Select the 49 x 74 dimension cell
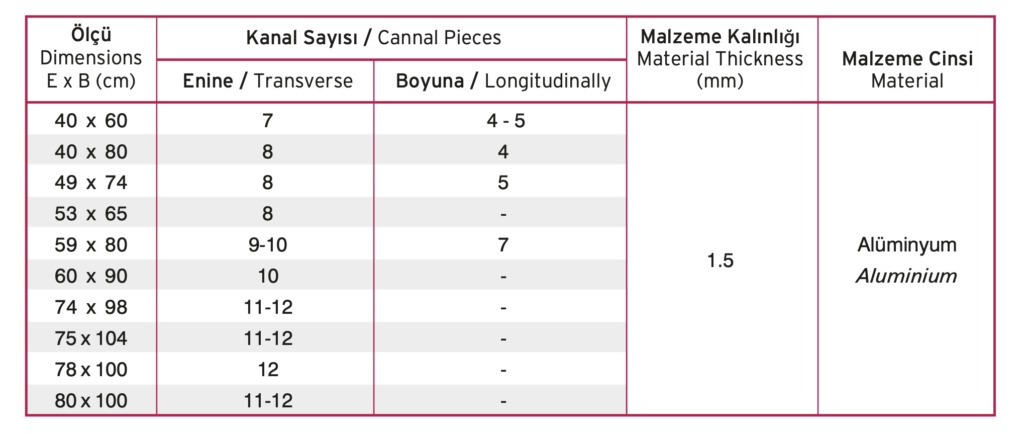The width and height of the screenshot is (1024, 434). (91, 183)
